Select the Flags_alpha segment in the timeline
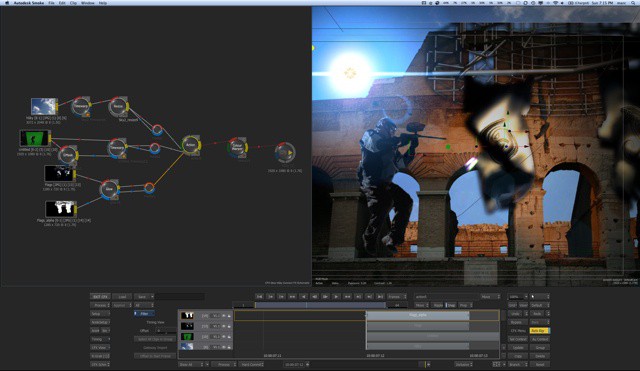The image size is (640, 371). point(418,315)
